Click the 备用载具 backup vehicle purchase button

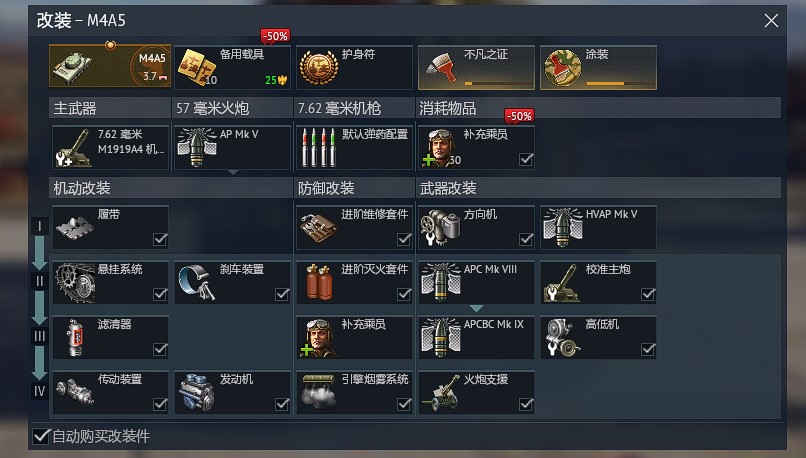[x=232, y=67]
